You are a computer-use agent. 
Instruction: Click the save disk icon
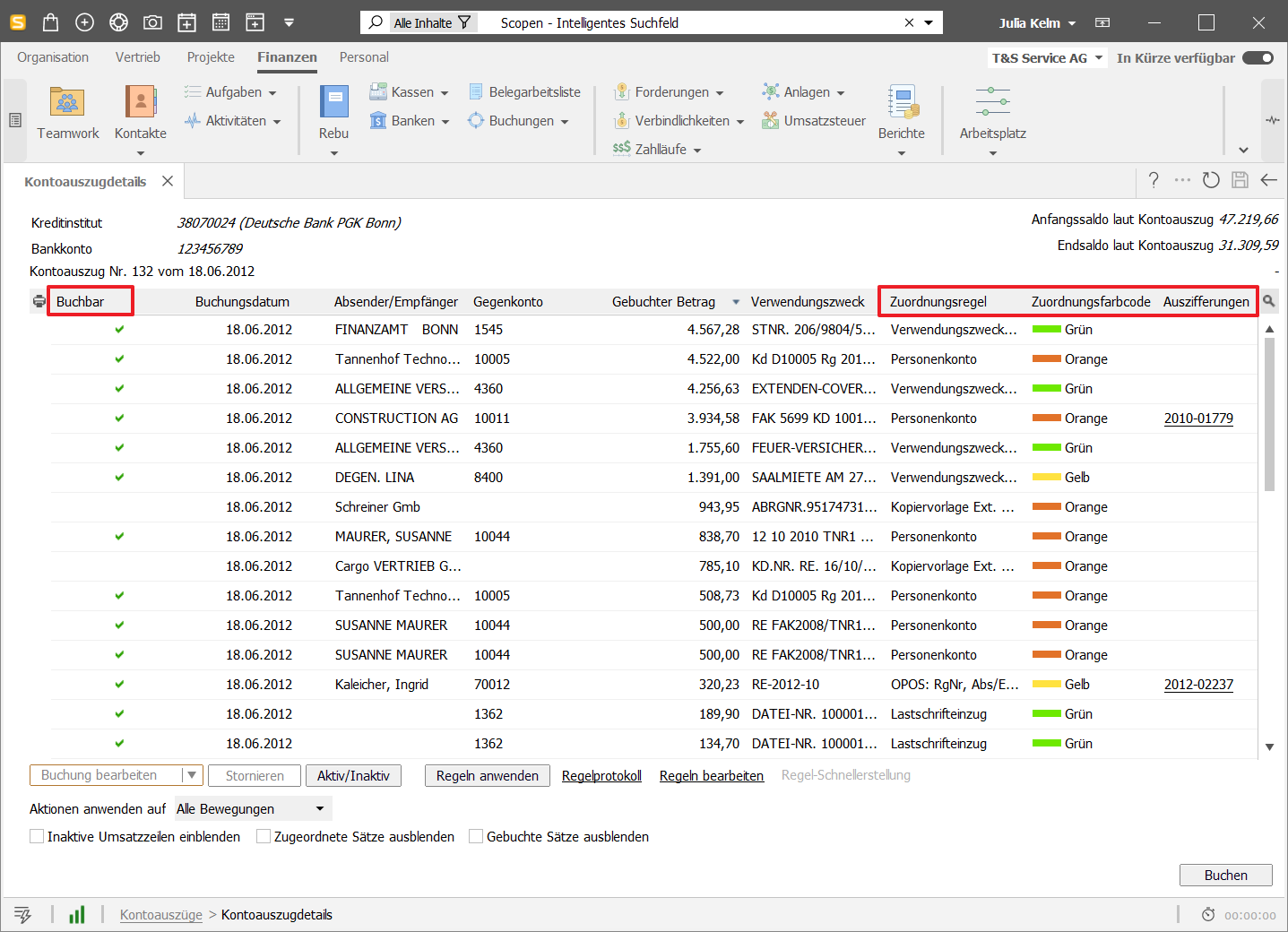point(1240,180)
